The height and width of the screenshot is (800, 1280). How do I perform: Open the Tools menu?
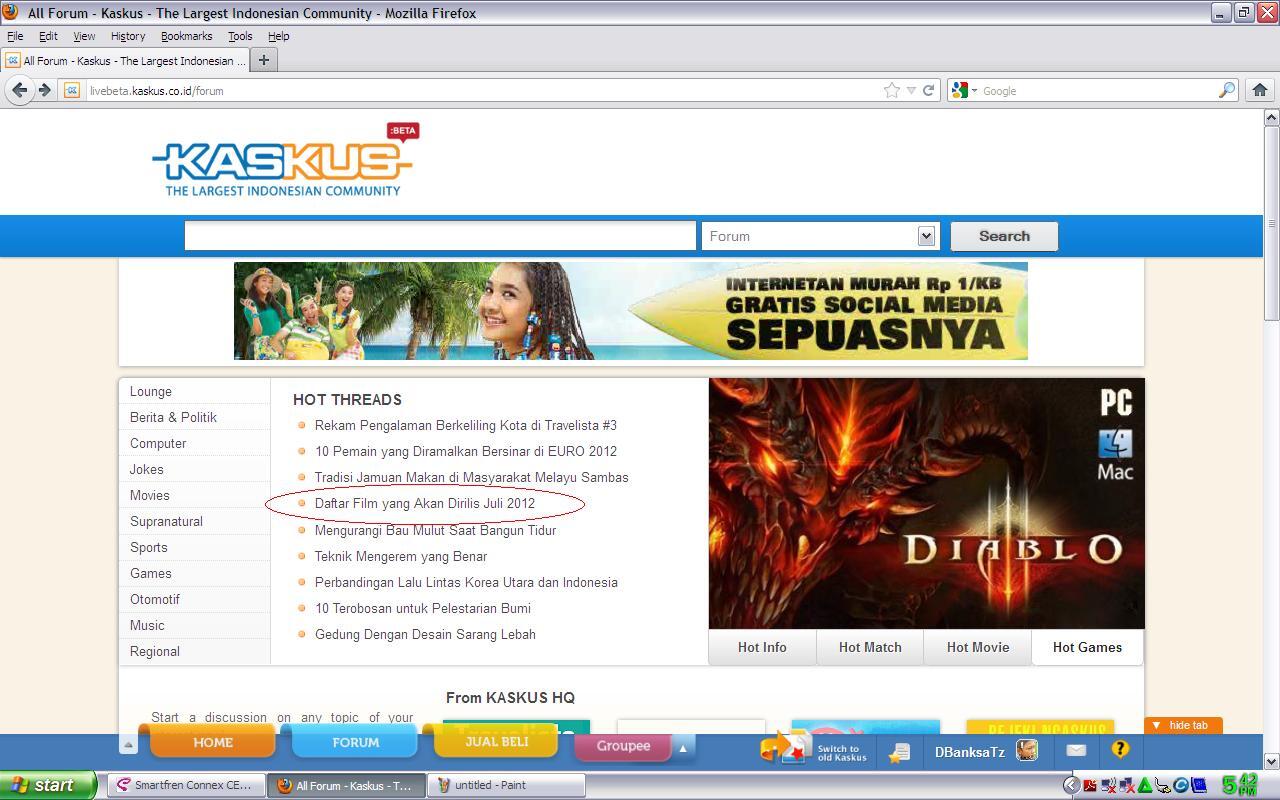tap(240, 36)
